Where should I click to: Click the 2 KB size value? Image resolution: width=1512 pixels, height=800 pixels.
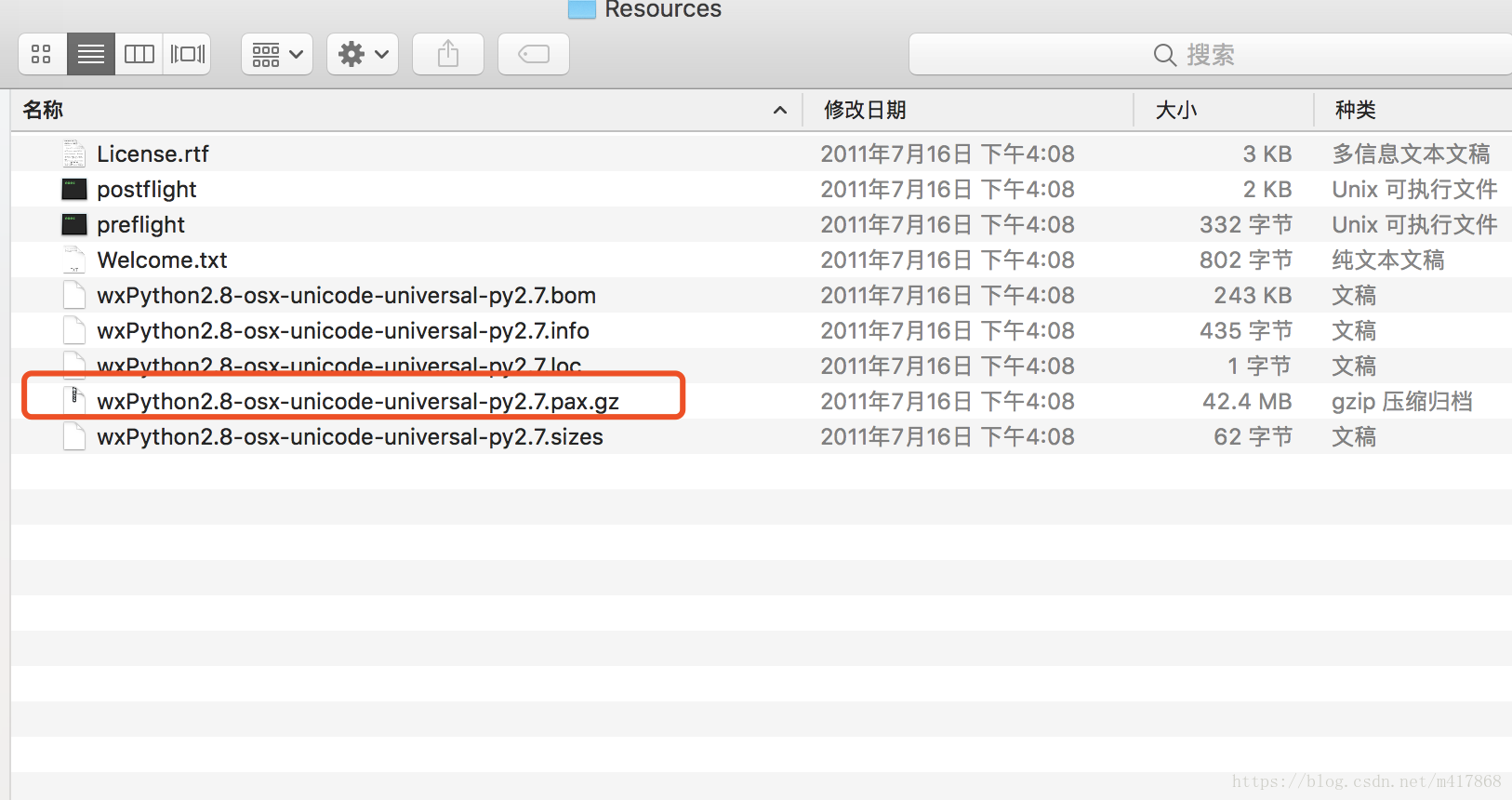(x=1267, y=189)
